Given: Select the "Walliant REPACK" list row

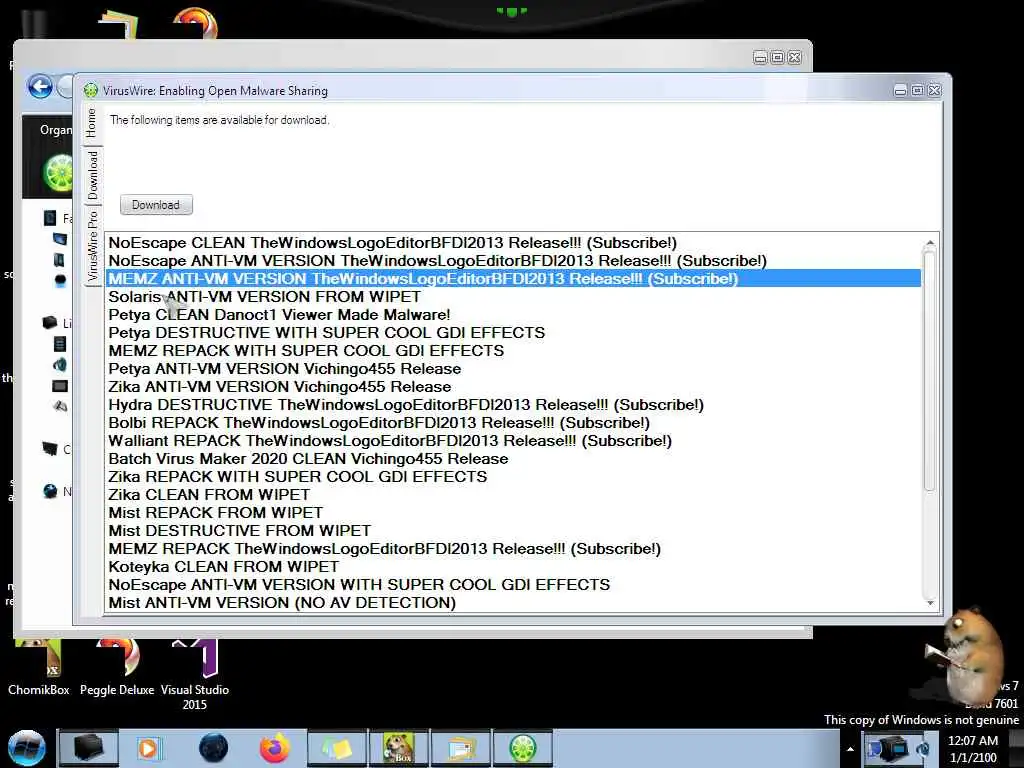Looking at the screenshot, I should pyautogui.click(x=513, y=441).
